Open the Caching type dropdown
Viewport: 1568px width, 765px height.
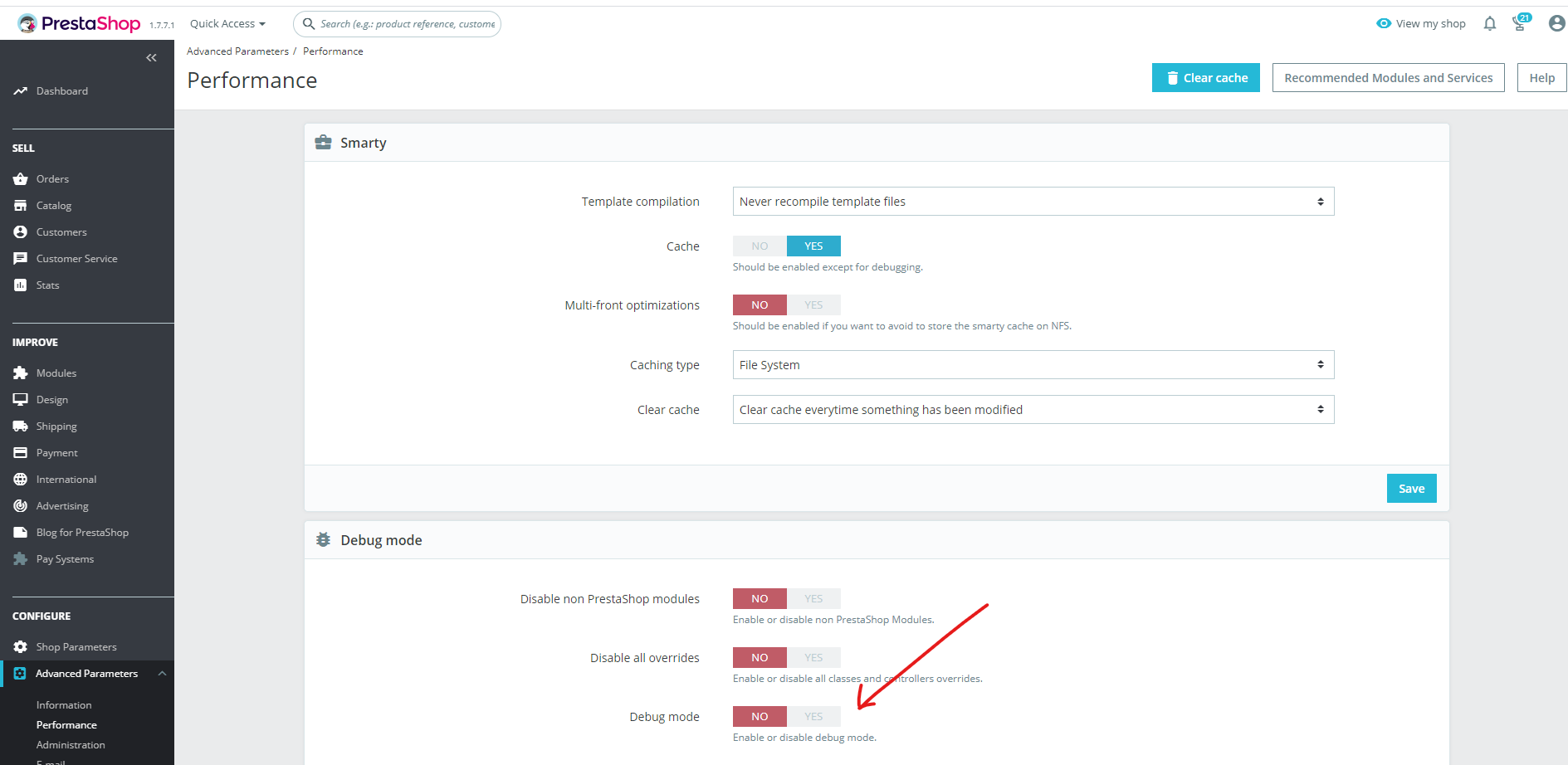coord(1033,365)
